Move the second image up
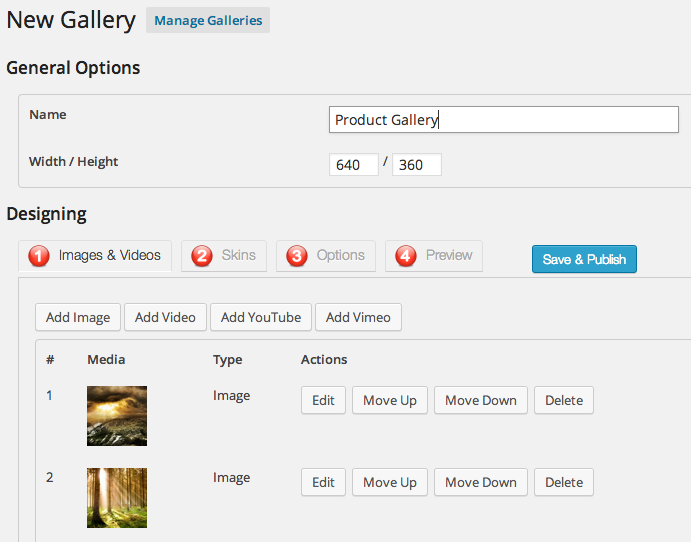The height and width of the screenshot is (542, 691). (390, 482)
